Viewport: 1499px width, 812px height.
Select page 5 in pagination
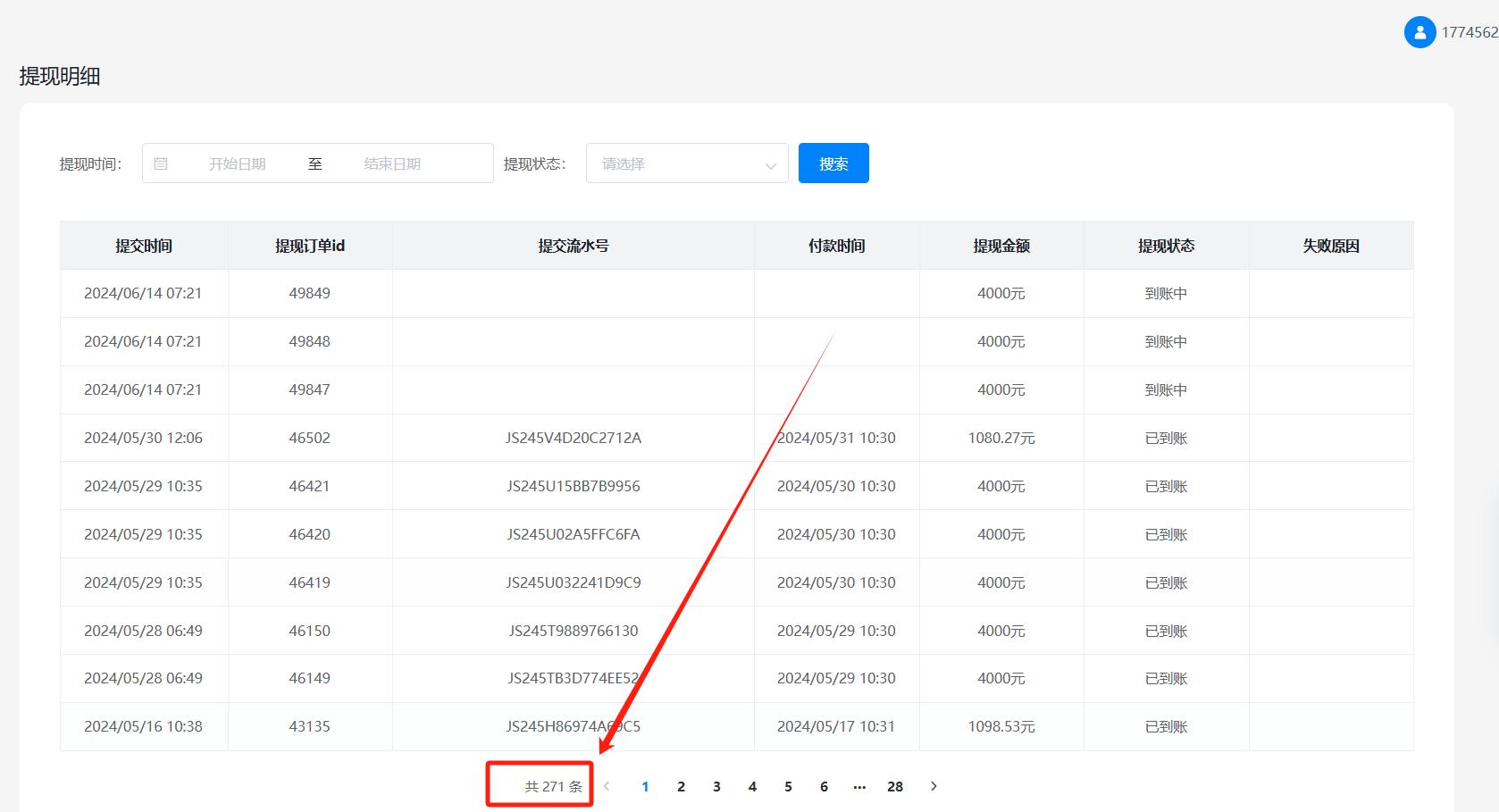tap(788, 786)
